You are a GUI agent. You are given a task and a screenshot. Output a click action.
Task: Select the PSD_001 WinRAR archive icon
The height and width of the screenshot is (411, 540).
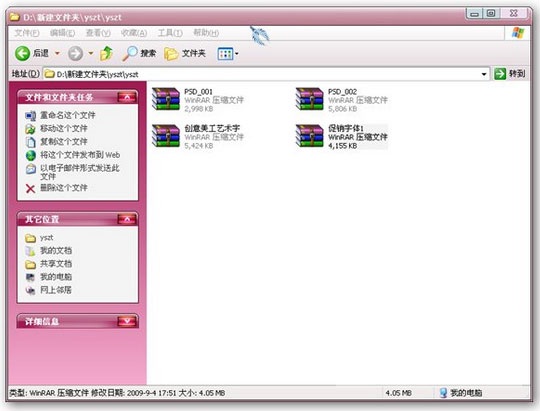point(166,99)
